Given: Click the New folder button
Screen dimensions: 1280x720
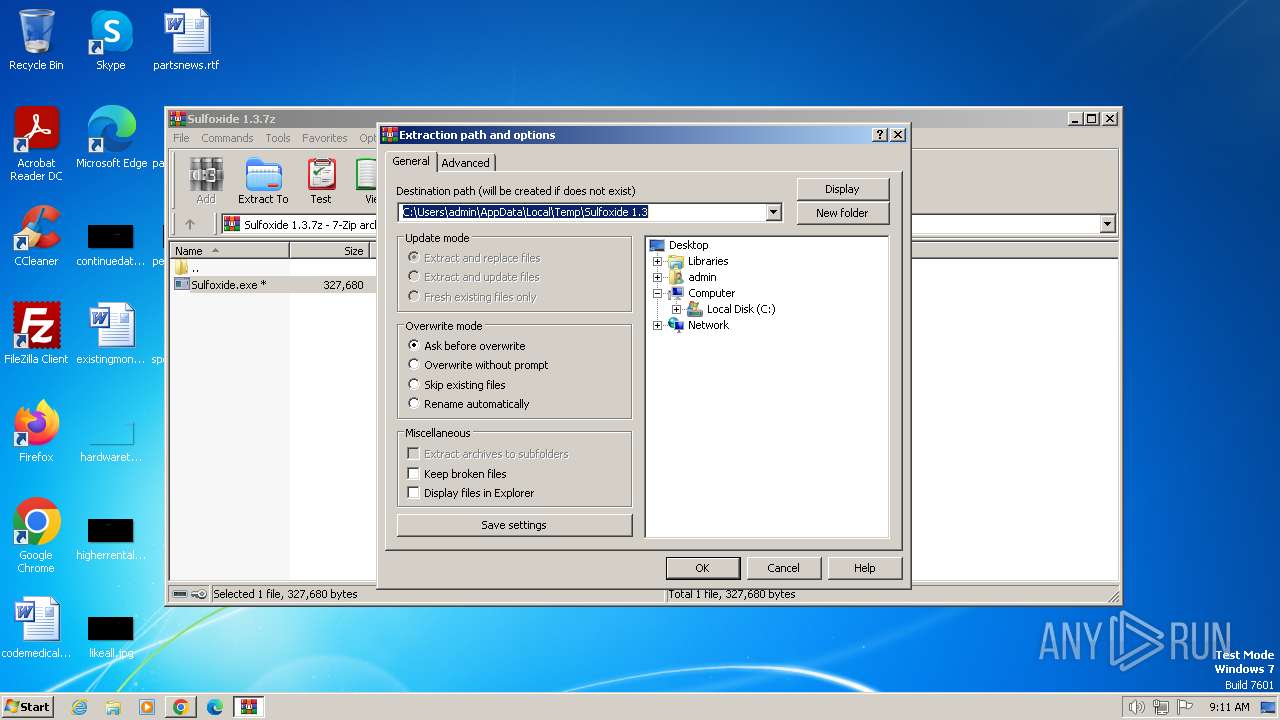Looking at the screenshot, I should tap(842, 213).
